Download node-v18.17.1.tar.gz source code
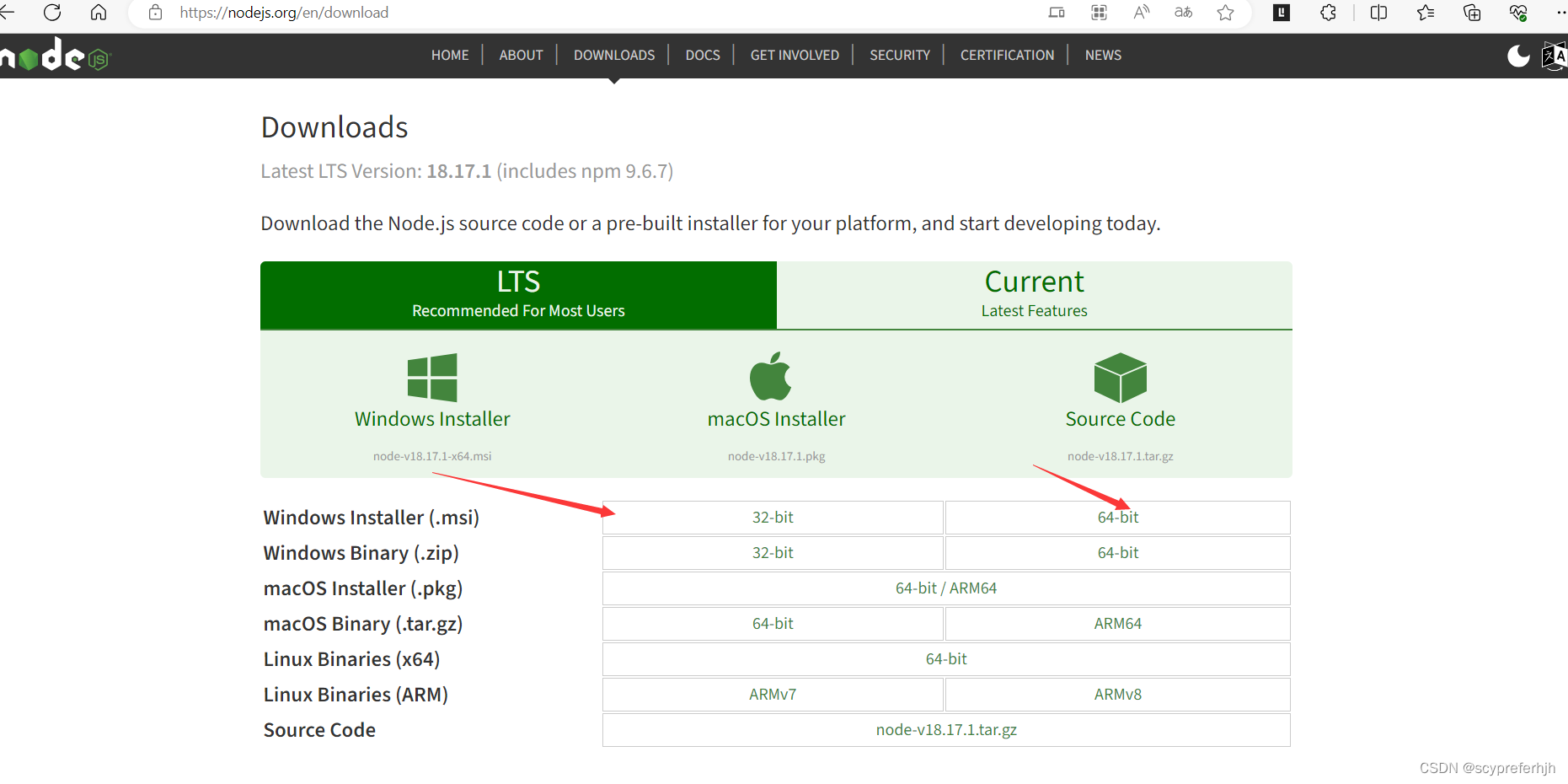Image resolution: width=1568 pixels, height=784 pixels. [x=945, y=729]
